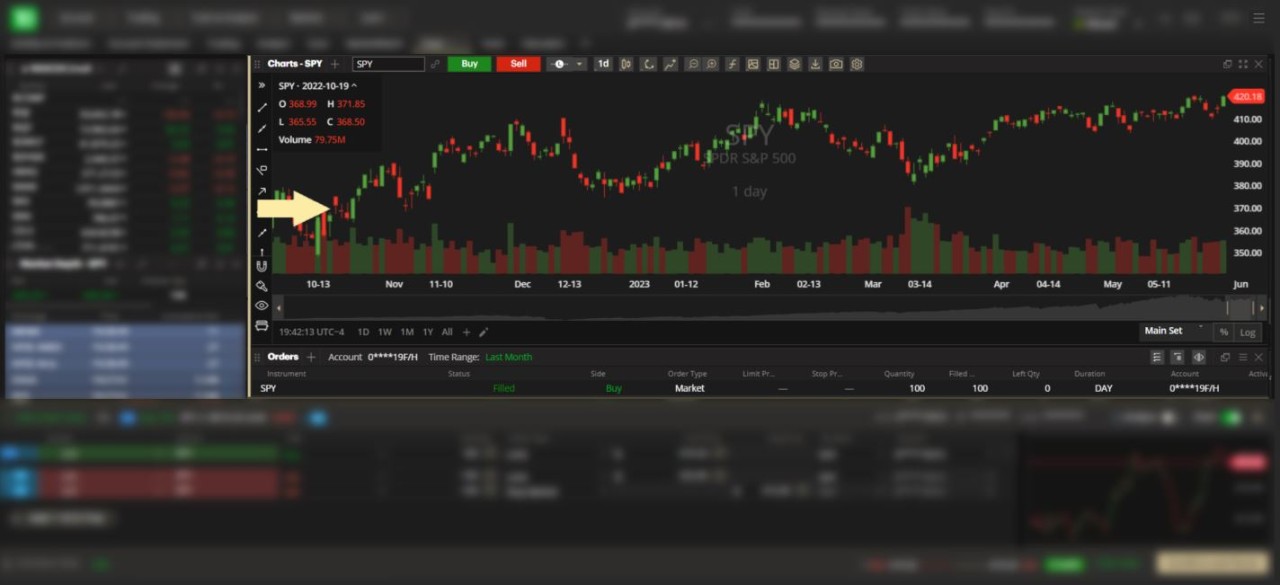Sort by the Order Type column header
The height and width of the screenshot is (585, 1280).
(x=687, y=374)
